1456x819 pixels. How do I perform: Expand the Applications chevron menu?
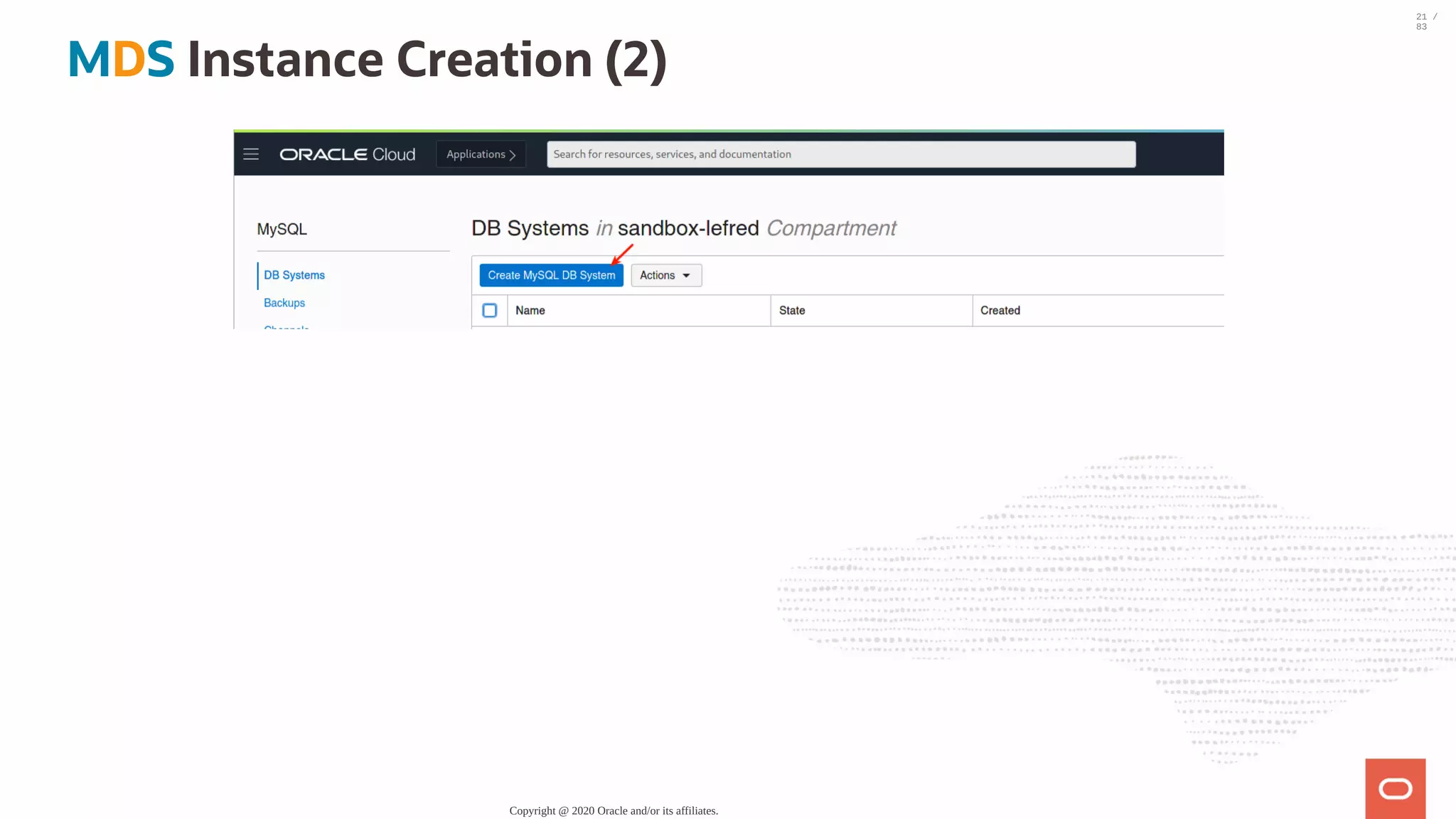tap(481, 154)
